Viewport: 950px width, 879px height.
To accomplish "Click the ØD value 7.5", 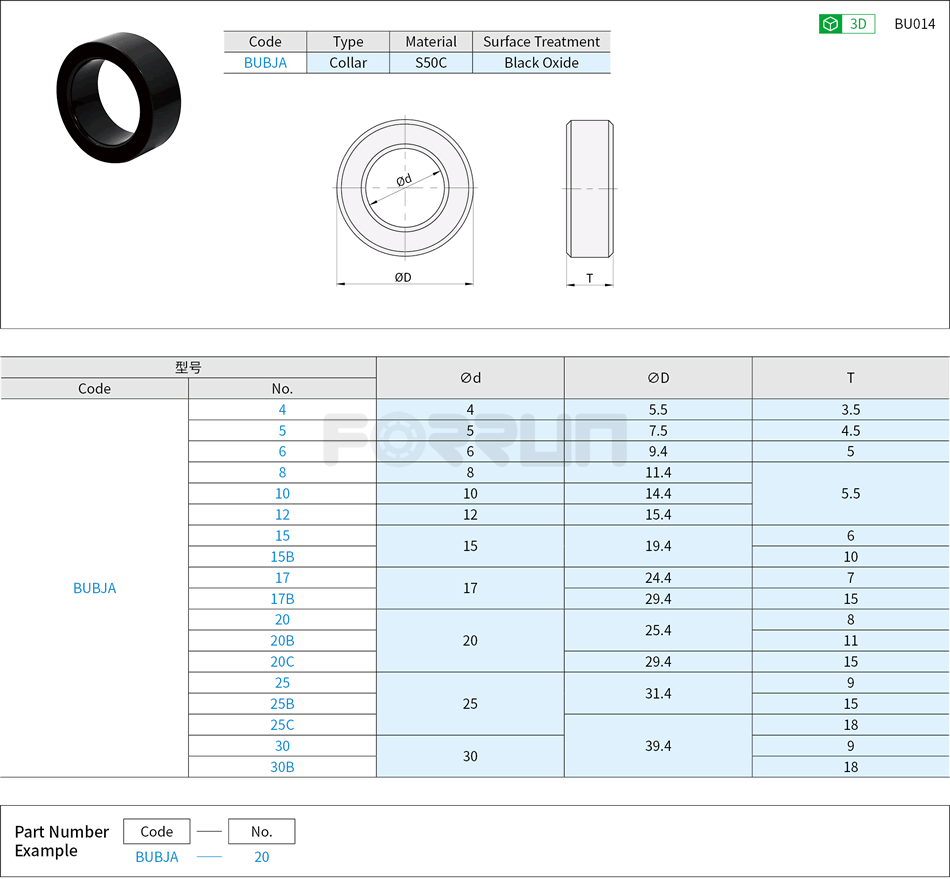I will pos(658,431).
